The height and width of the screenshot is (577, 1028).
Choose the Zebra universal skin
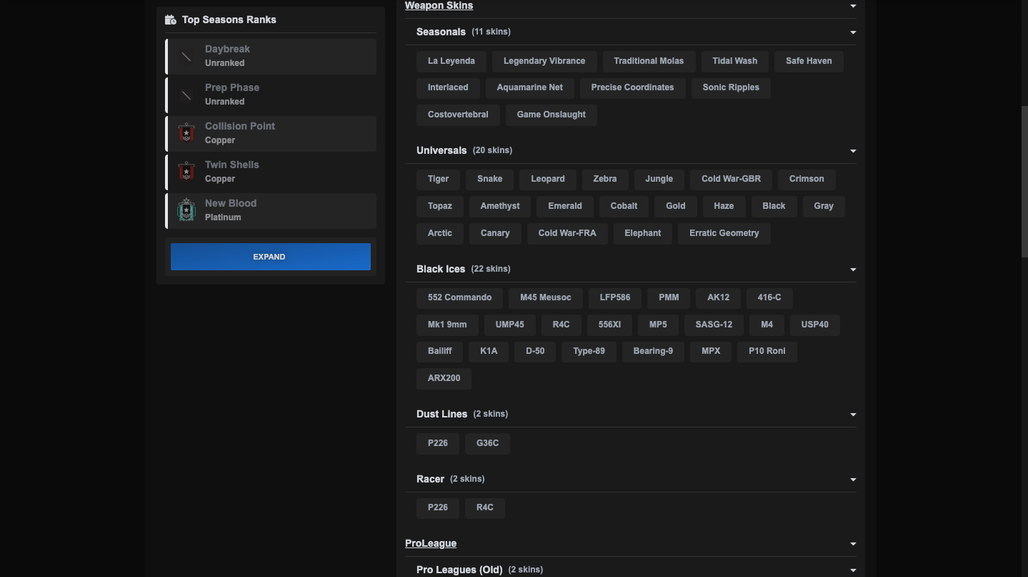(x=604, y=179)
